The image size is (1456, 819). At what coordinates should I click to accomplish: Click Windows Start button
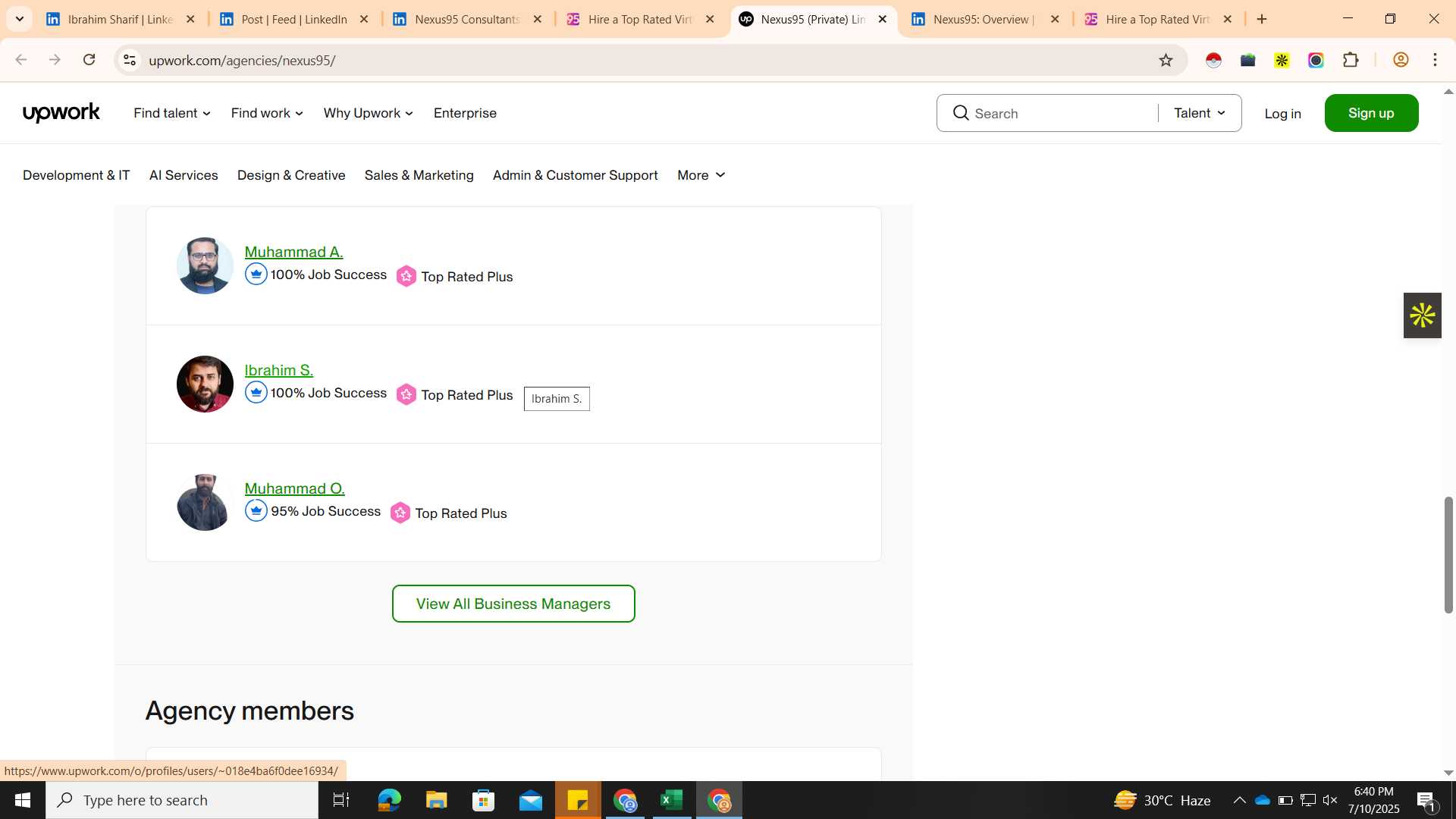pyautogui.click(x=23, y=800)
